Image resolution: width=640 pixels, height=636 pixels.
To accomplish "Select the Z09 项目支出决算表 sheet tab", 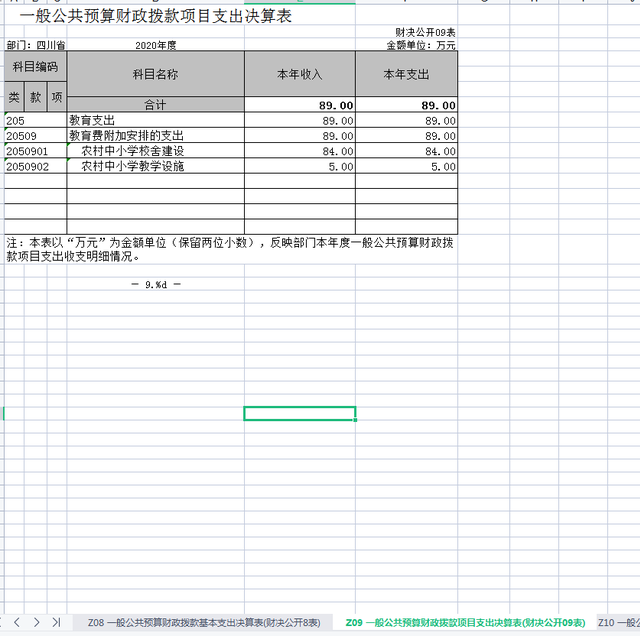I will tap(465, 622).
